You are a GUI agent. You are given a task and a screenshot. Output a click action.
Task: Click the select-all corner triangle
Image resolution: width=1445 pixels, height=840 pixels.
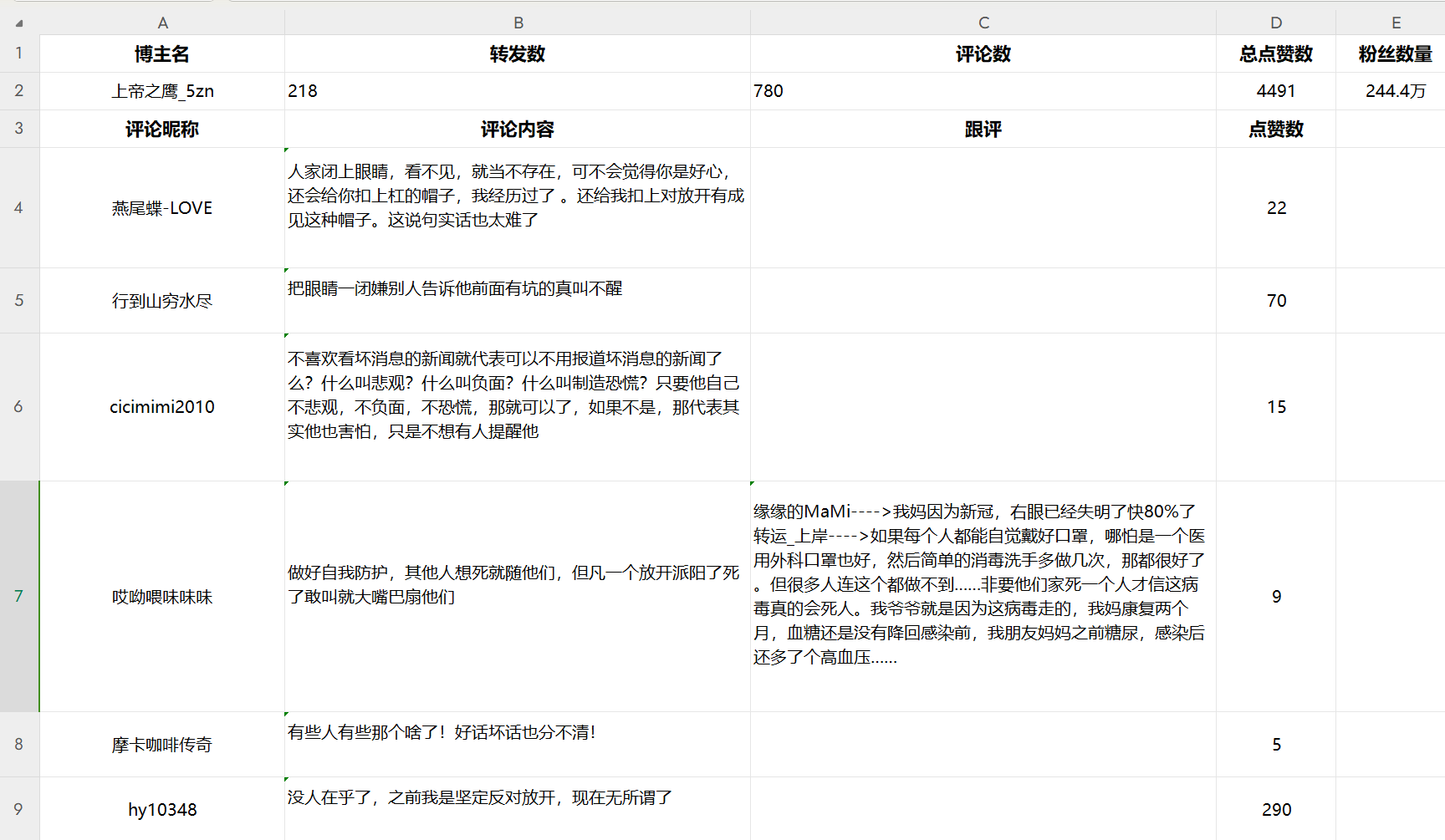(19, 23)
